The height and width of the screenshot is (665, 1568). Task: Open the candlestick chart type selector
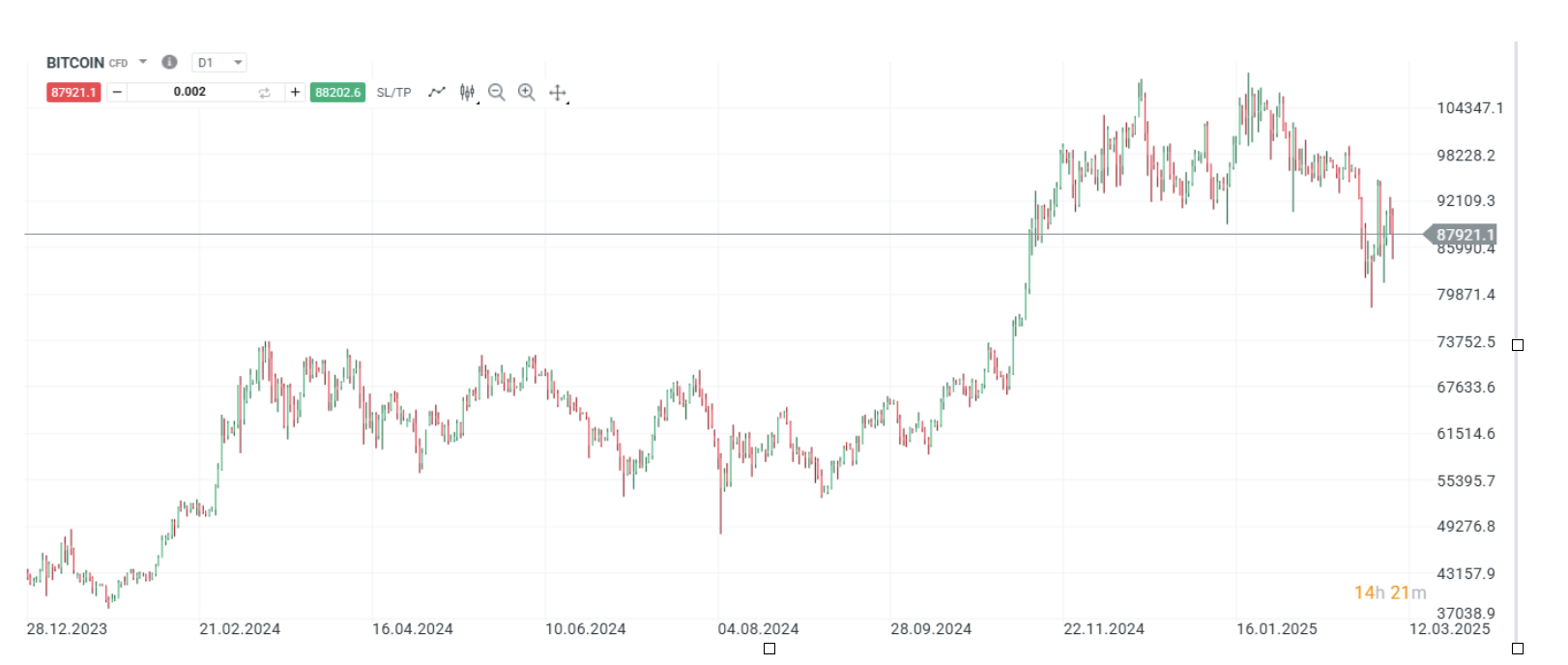[x=468, y=92]
